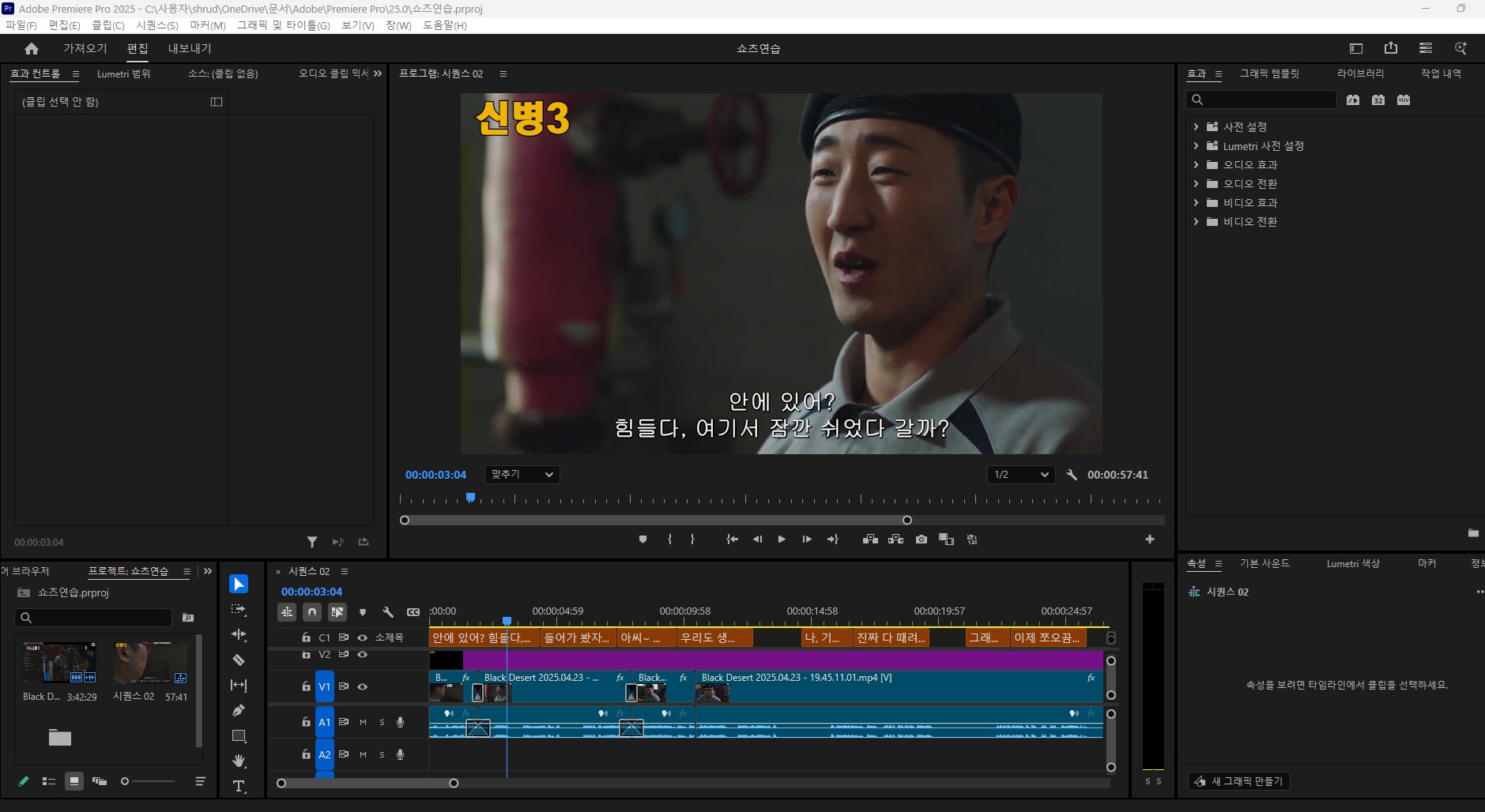Image resolution: width=1485 pixels, height=812 pixels.
Task: Mute audio track A1
Action: coord(363,722)
